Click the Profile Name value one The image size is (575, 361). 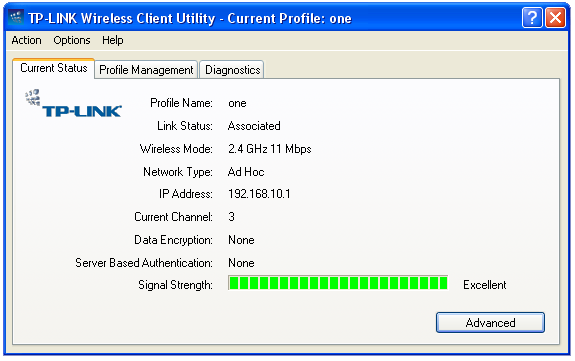click(x=237, y=103)
